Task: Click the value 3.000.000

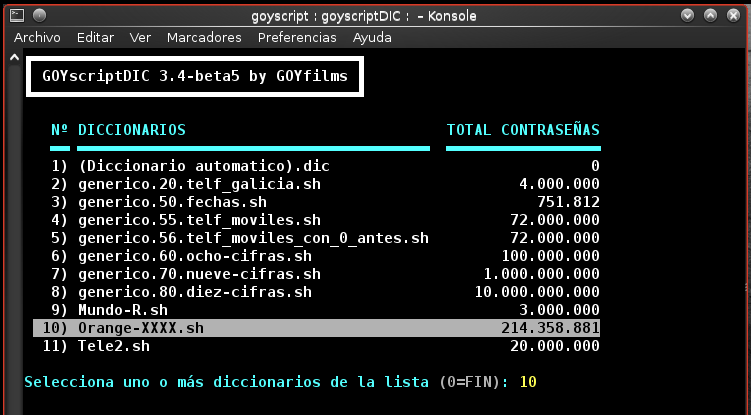Action: point(559,310)
